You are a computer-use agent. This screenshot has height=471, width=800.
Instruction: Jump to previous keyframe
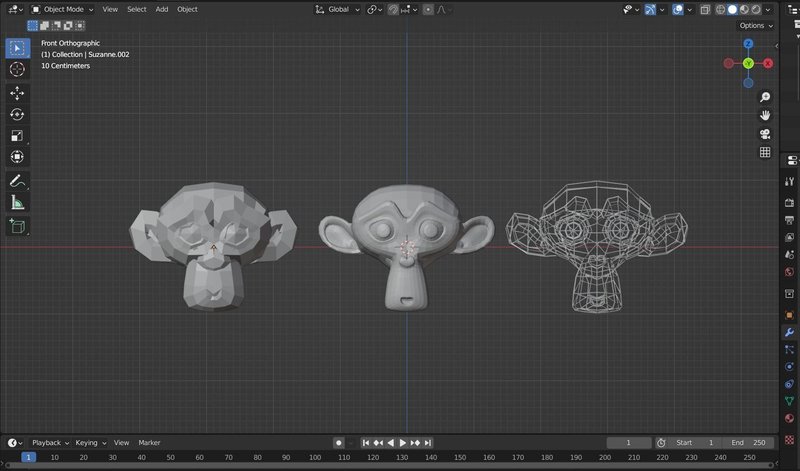tap(378, 443)
